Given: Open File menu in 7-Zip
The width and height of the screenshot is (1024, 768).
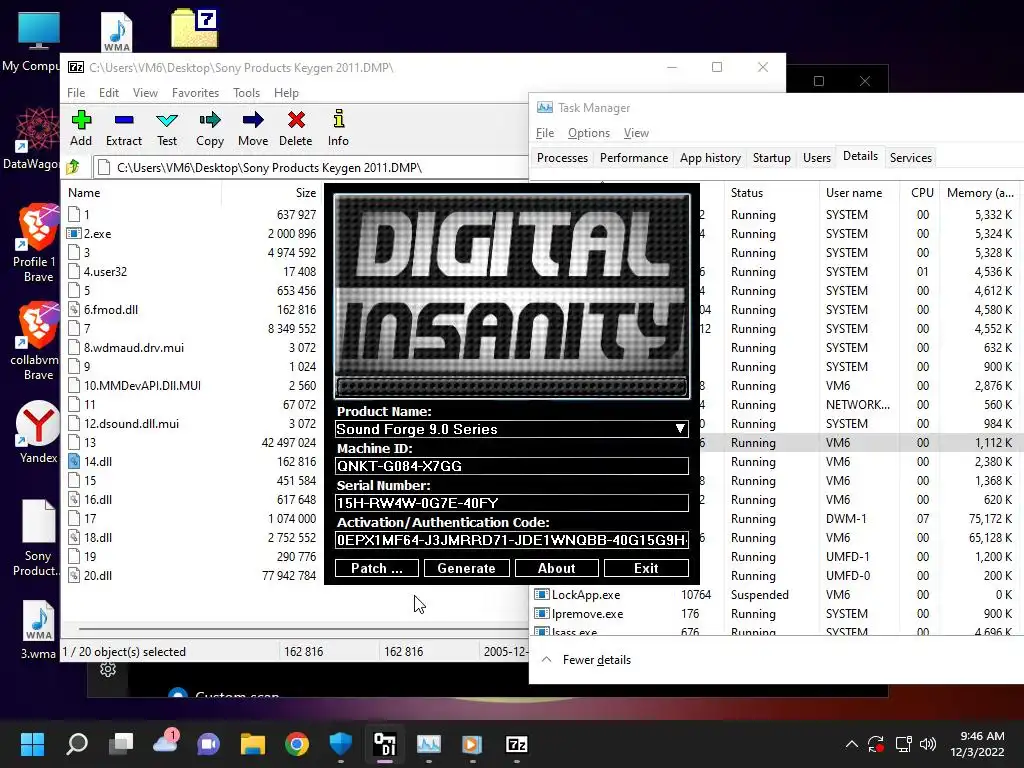Looking at the screenshot, I should coord(76,93).
